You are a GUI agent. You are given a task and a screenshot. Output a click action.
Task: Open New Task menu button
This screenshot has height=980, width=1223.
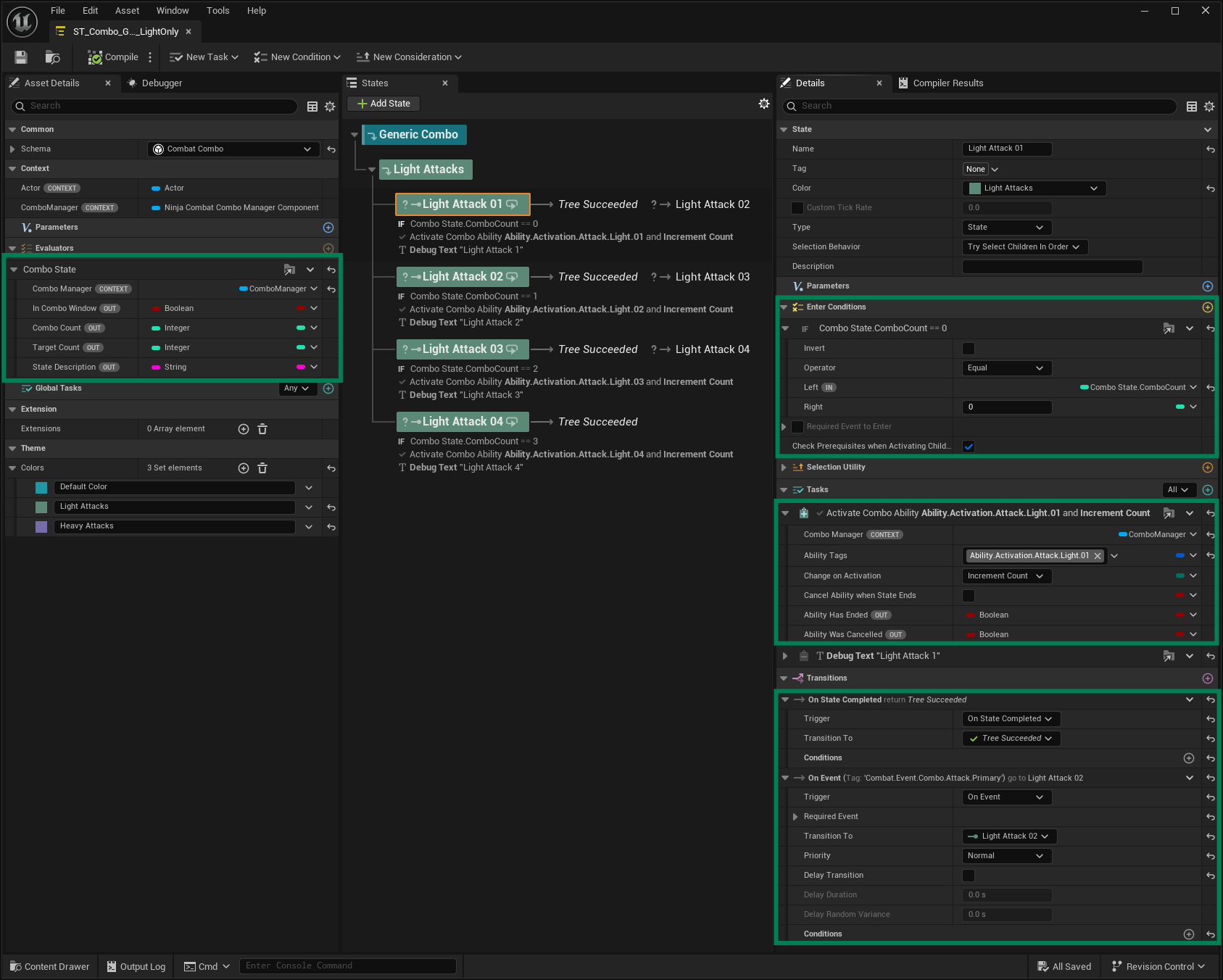point(204,57)
